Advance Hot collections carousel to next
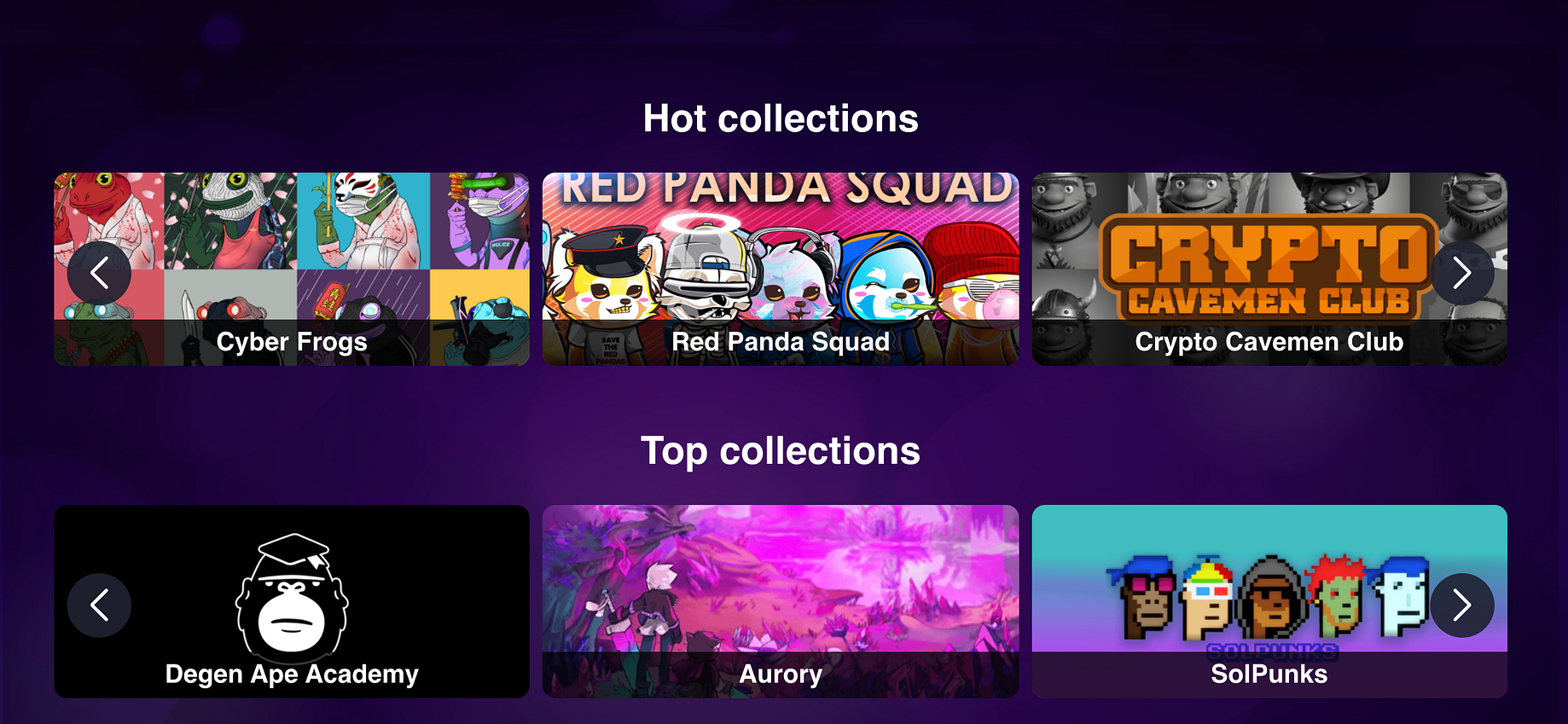 [1462, 273]
